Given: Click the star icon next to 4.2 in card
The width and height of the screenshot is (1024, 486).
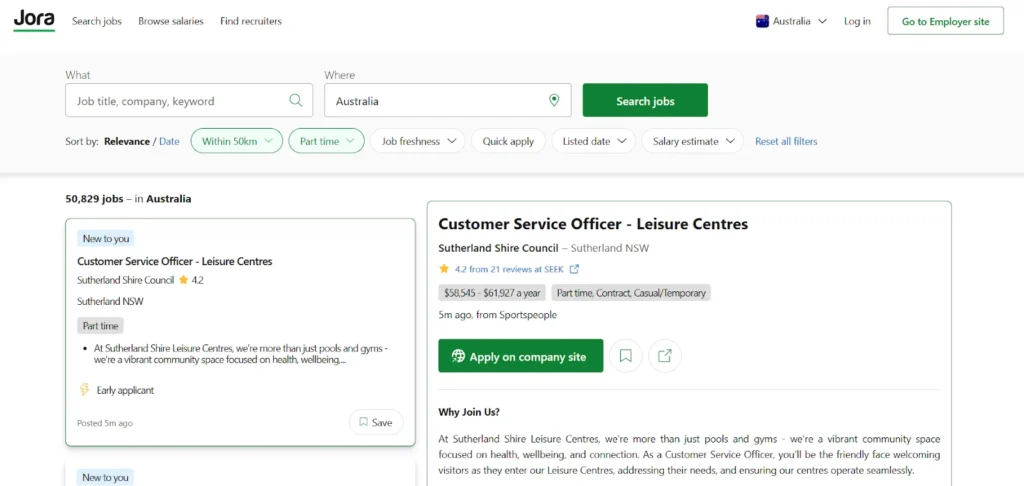Looking at the screenshot, I should (184, 280).
